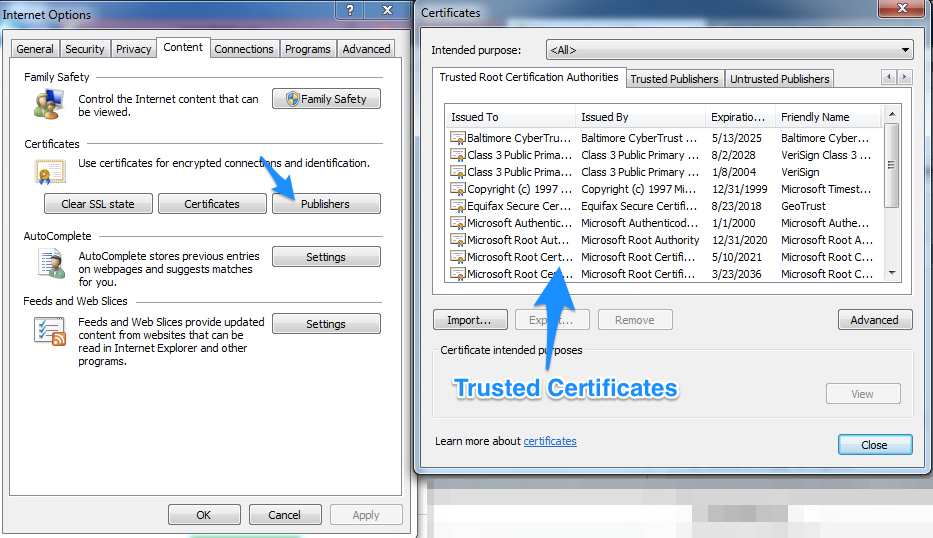The height and width of the screenshot is (538, 933).
Task: Click Cancel in Internet Options
Action: tap(285, 515)
